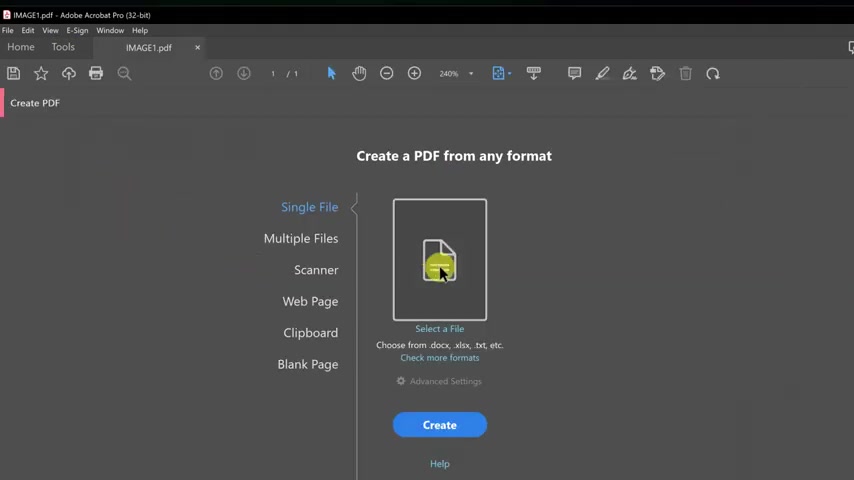This screenshot has width=854, height=480.
Task: Add a comment with sticky note icon
Action: [575, 74]
